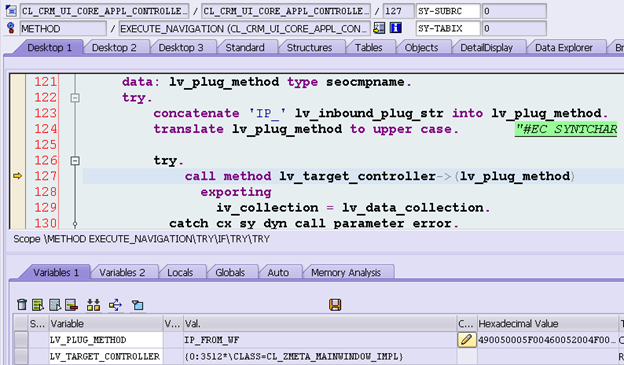
Task: Click the Variable column header
Action: click(106, 324)
